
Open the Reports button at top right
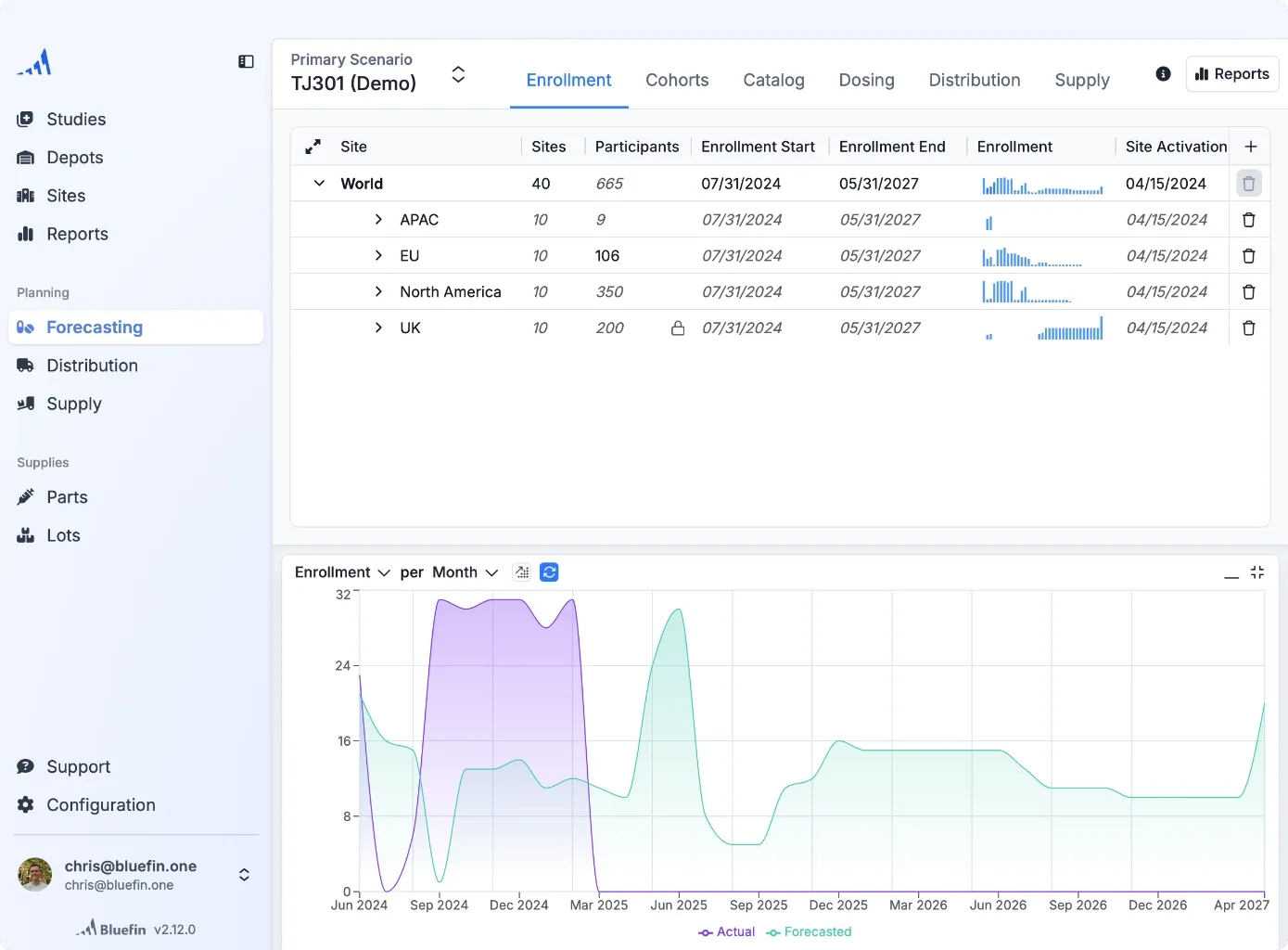[1231, 73]
